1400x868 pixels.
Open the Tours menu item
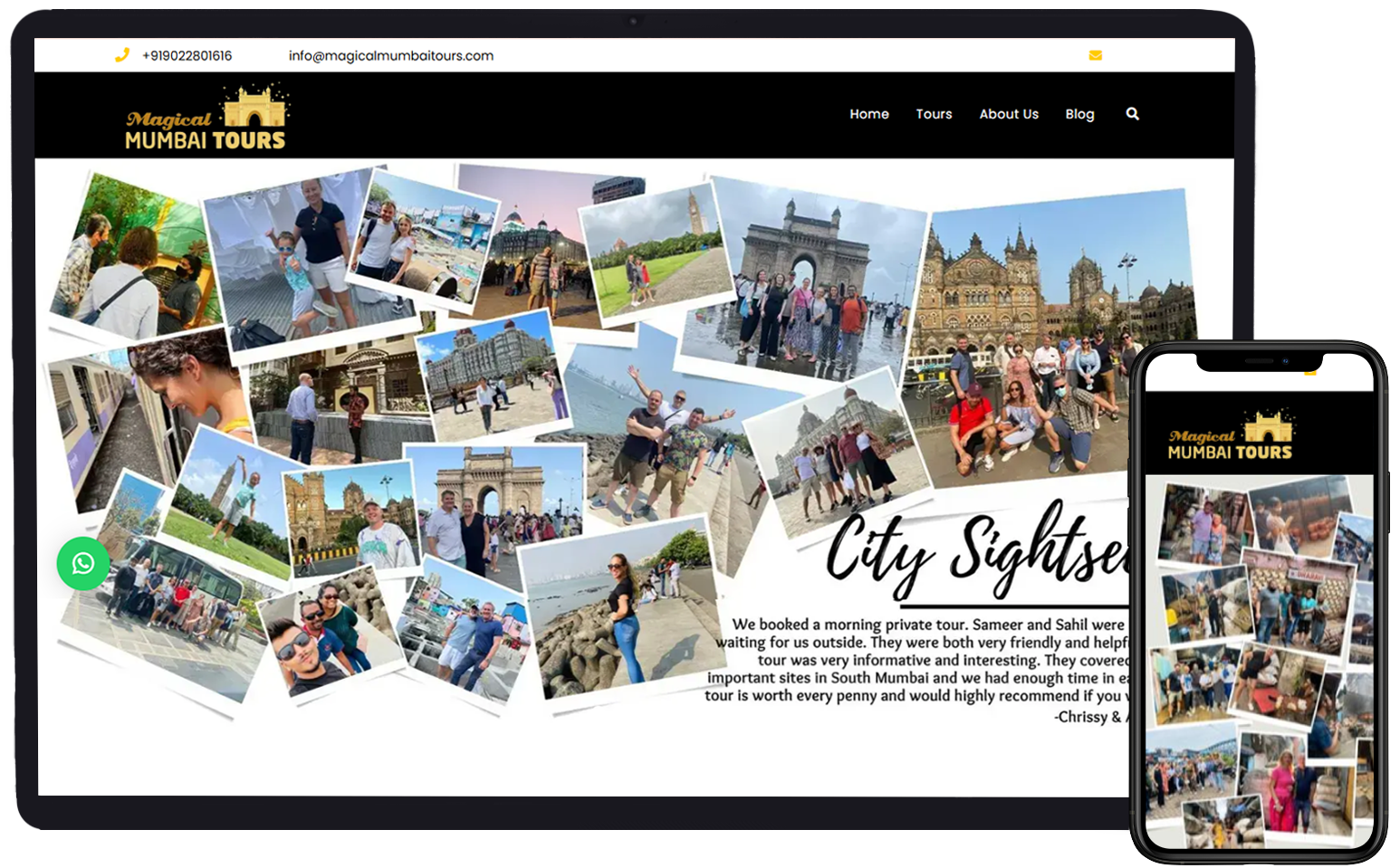(934, 114)
